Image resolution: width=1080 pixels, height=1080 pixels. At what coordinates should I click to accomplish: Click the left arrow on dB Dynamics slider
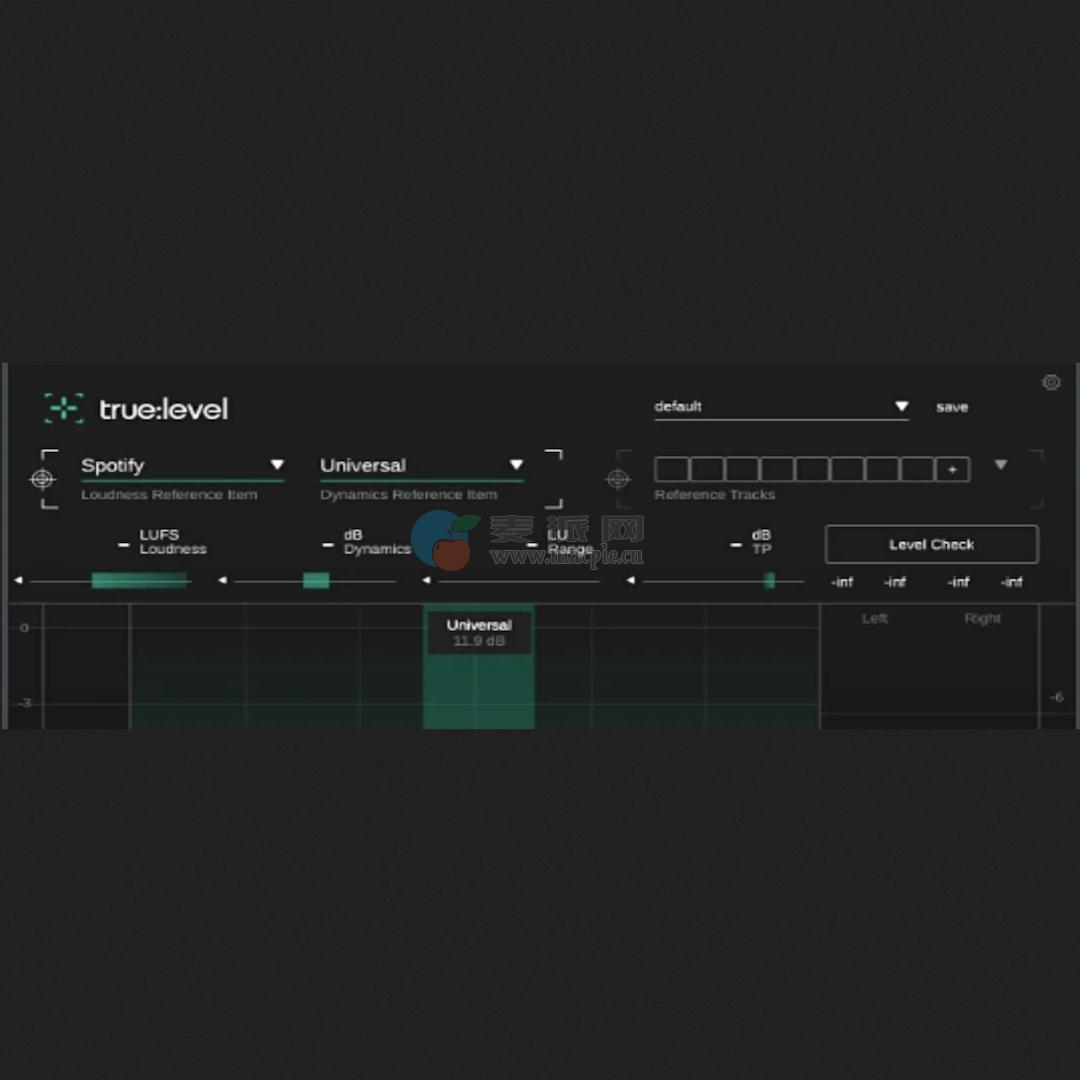tap(224, 579)
